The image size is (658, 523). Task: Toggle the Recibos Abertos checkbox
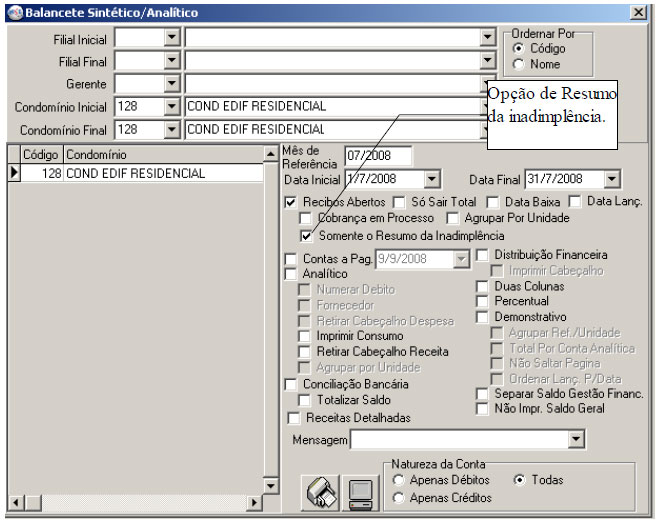[x=291, y=202]
